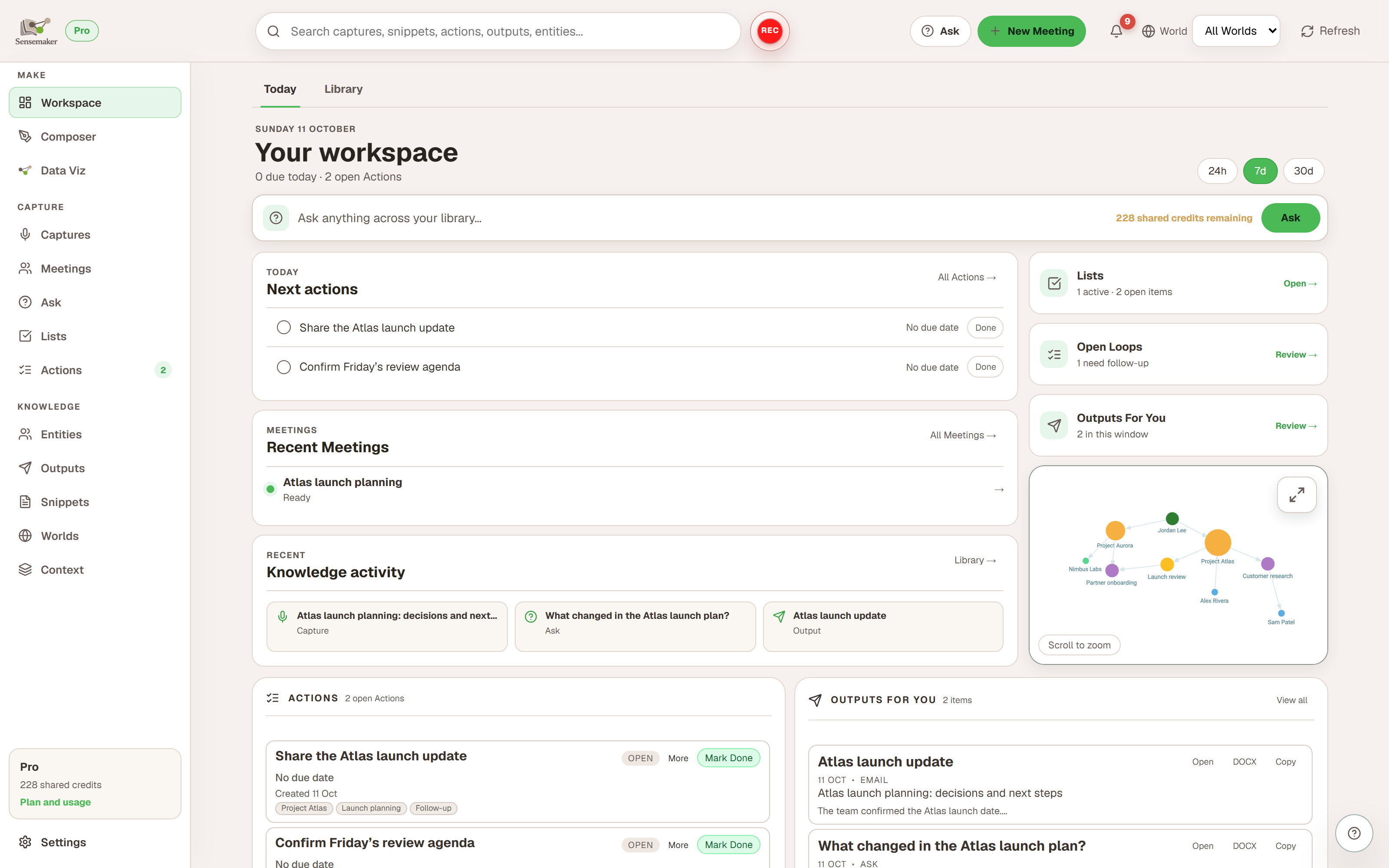Click the Refresh icon button

pyautogui.click(x=1330, y=31)
